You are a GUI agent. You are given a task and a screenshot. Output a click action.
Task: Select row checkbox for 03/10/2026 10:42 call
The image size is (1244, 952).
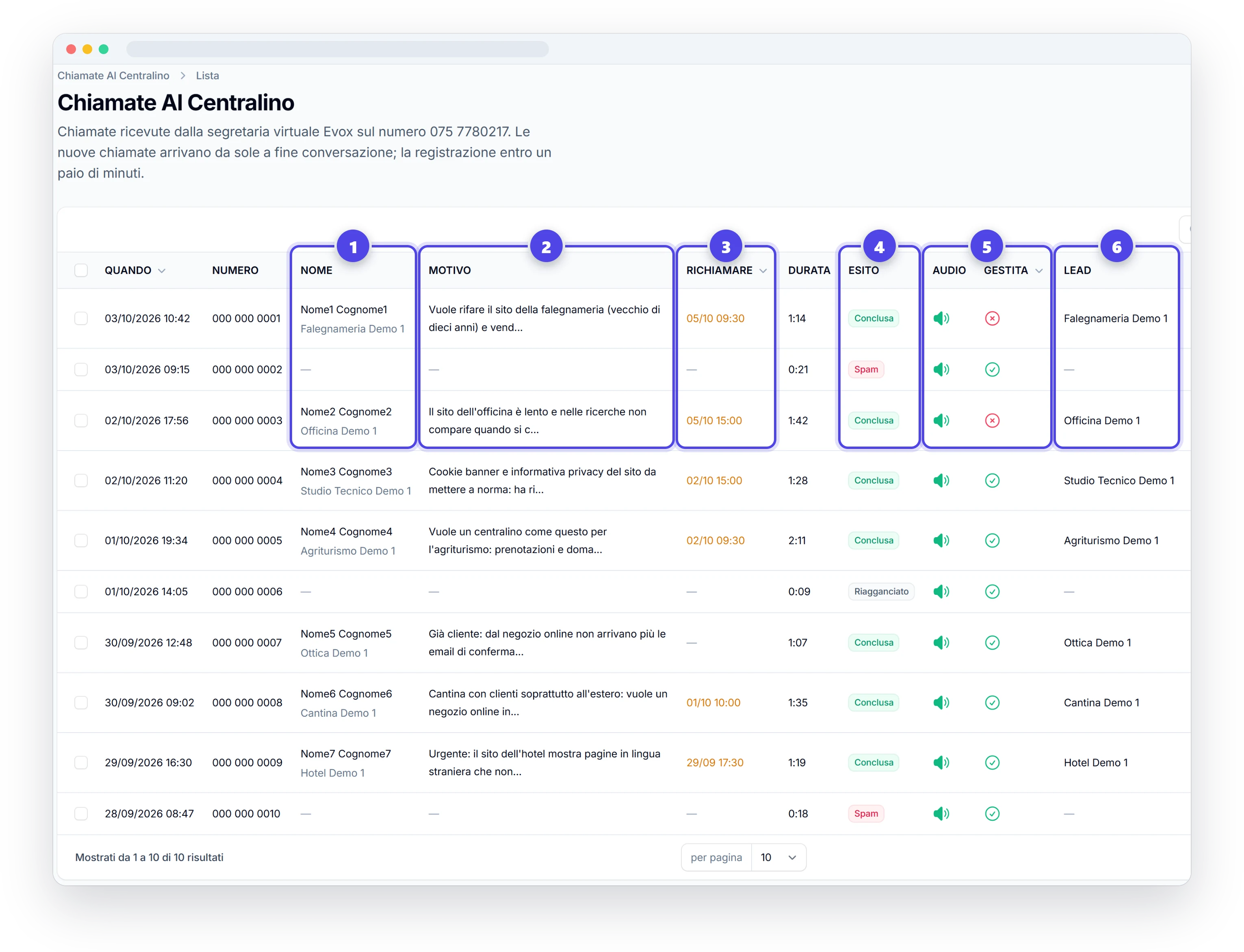pyautogui.click(x=81, y=319)
